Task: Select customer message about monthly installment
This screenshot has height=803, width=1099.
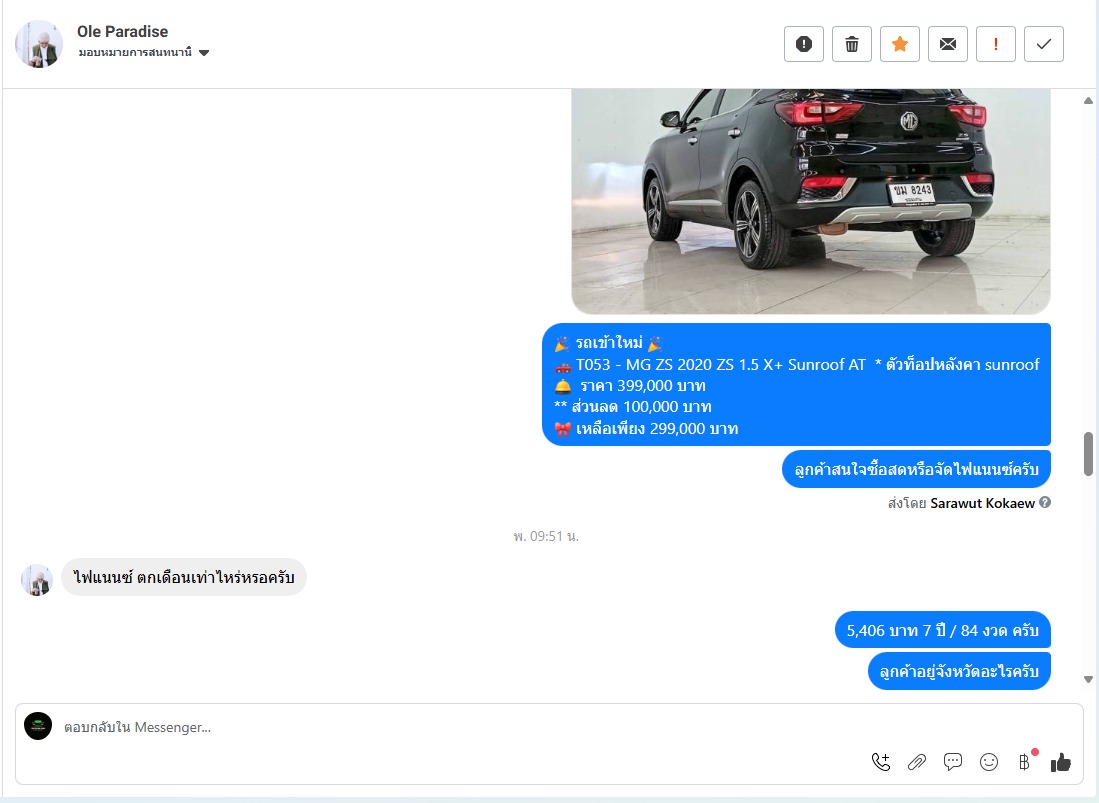Action: (x=184, y=577)
